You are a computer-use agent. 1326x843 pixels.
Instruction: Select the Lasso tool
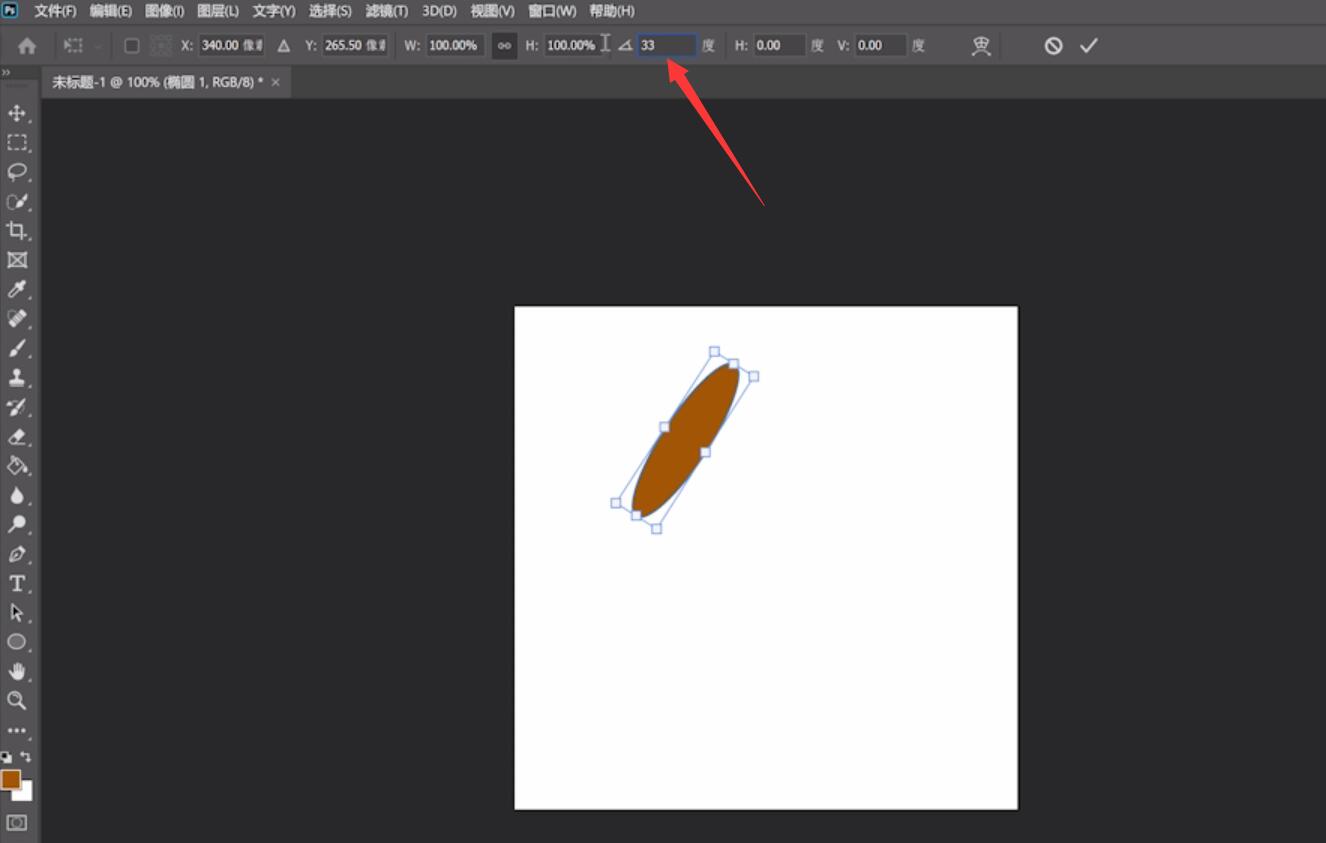click(x=17, y=172)
